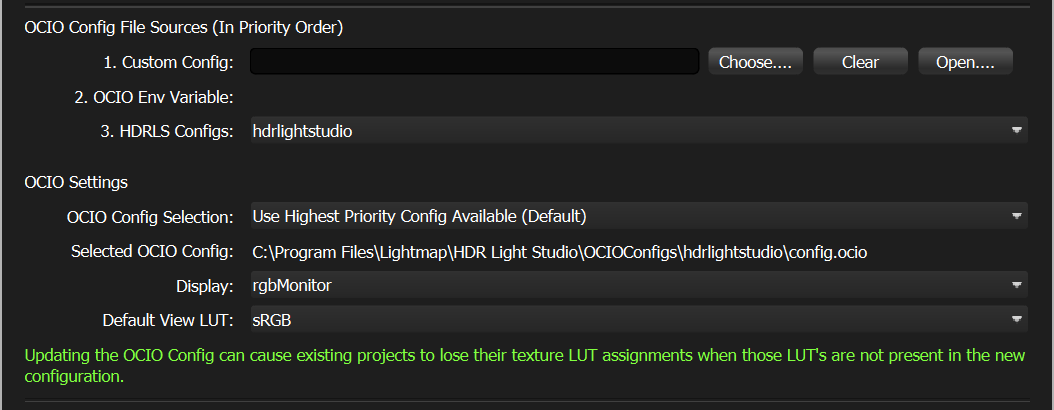This screenshot has width=1054, height=410.
Task: Click the Default View LUT label
Action: click(168, 321)
